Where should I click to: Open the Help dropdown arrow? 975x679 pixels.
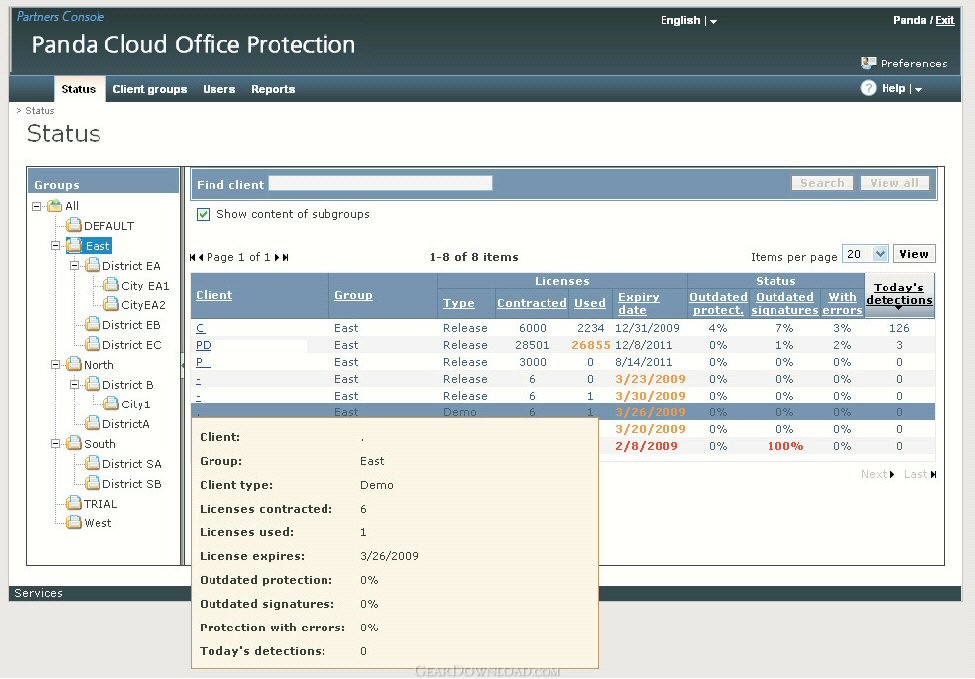tap(918, 90)
